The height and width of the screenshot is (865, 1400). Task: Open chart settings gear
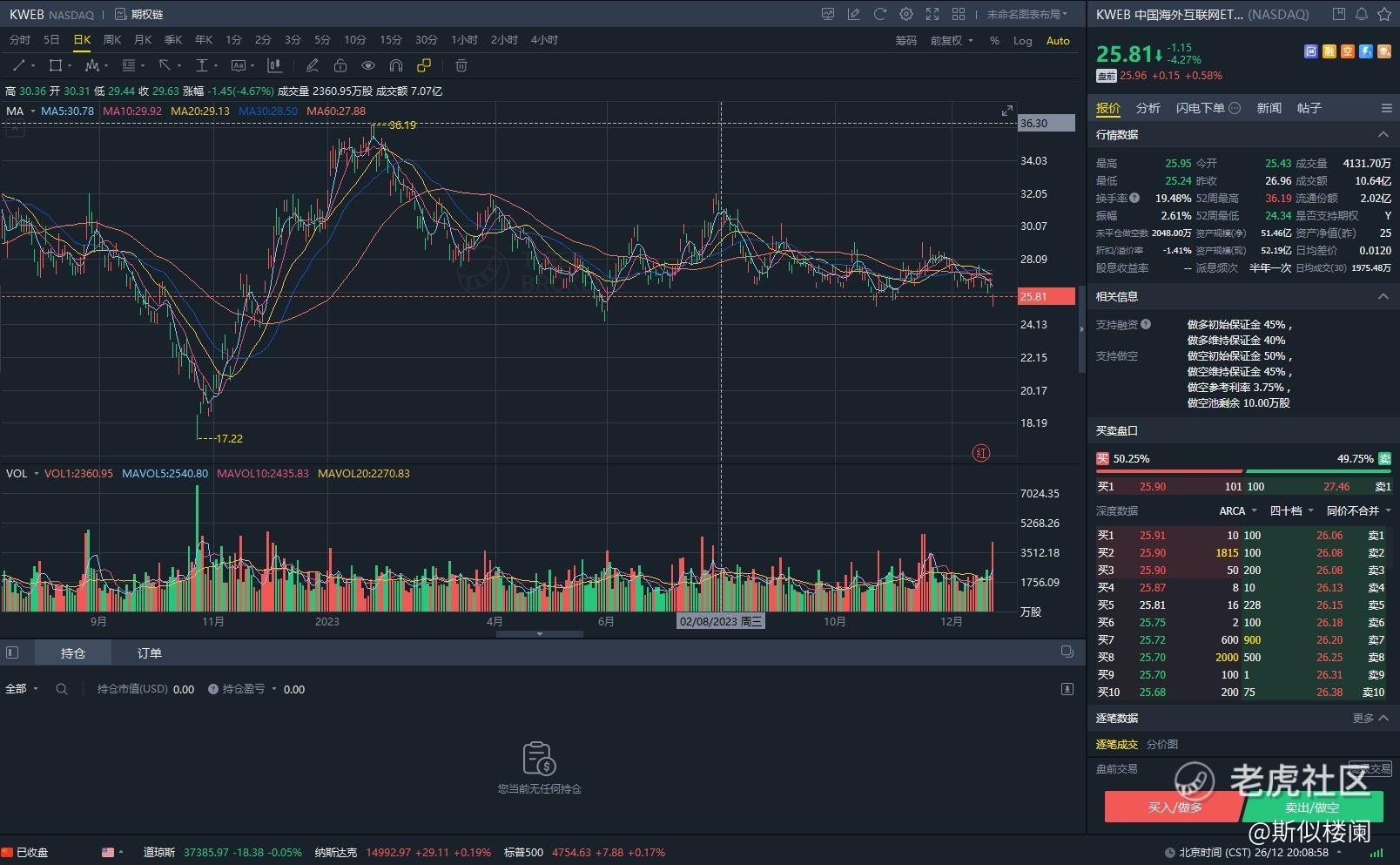(906, 14)
